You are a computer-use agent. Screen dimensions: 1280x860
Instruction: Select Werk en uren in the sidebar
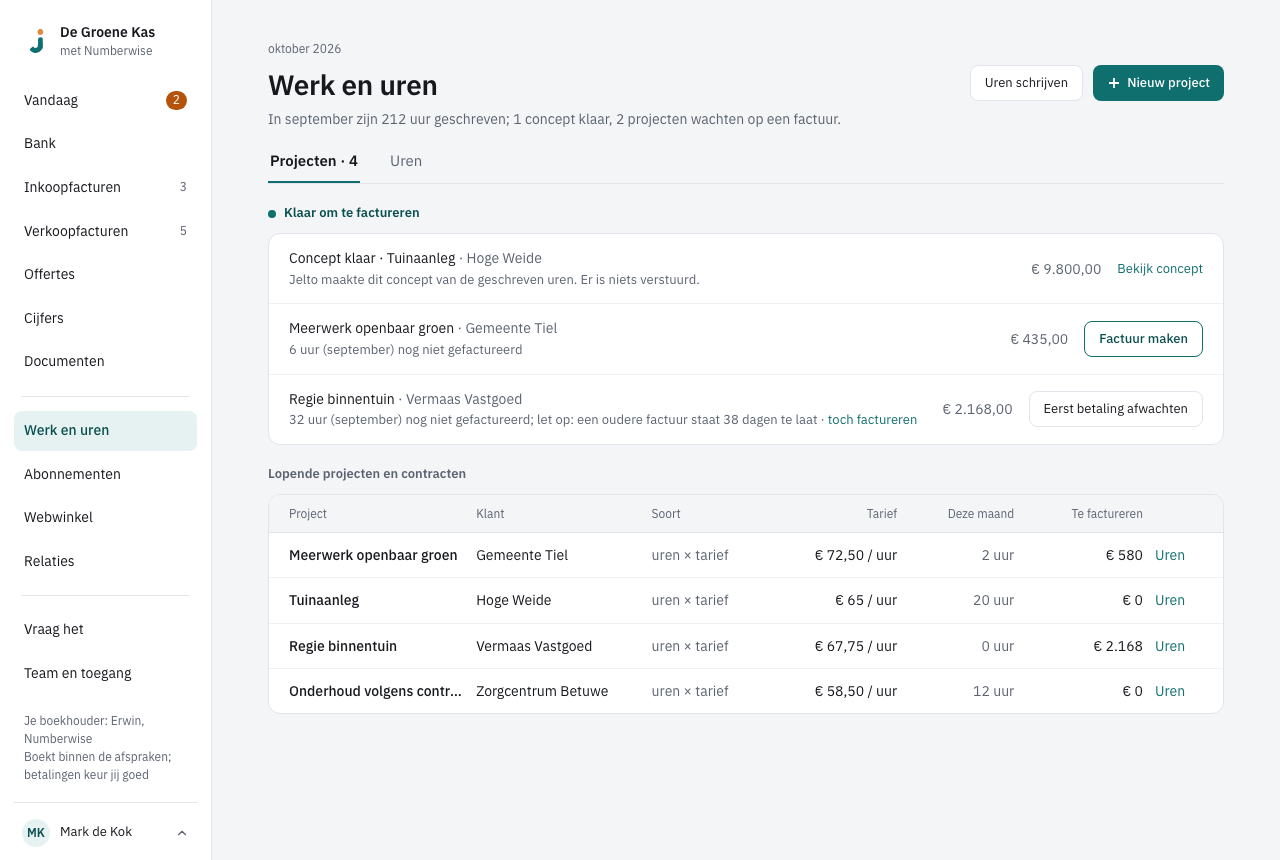(105, 430)
